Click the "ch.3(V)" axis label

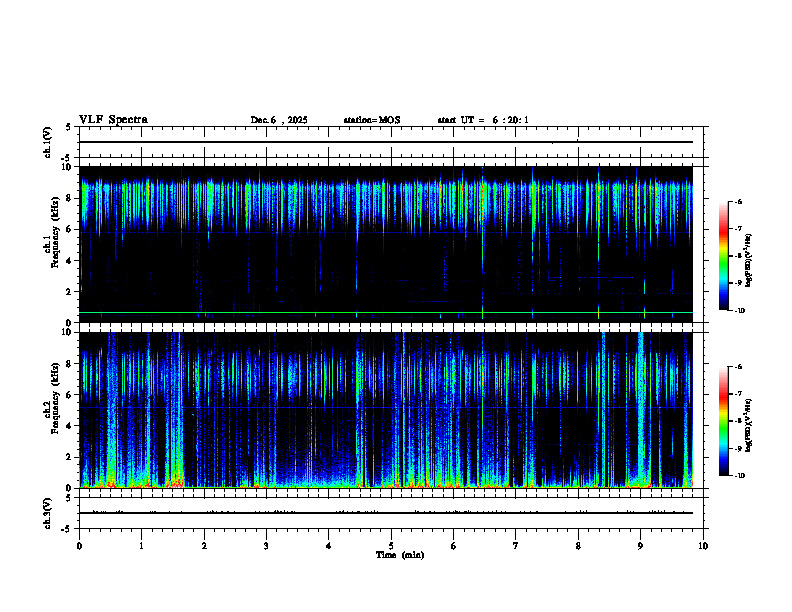pyautogui.click(x=48, y=513)
